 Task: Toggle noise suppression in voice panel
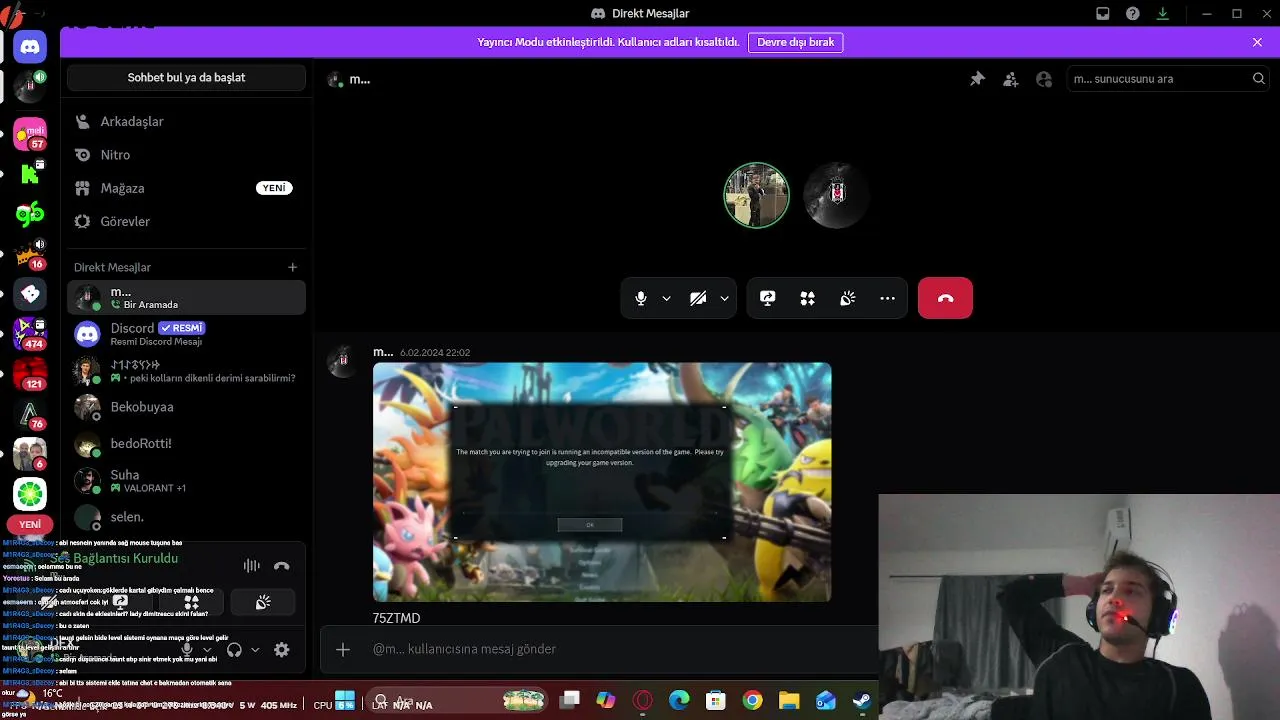252,566
